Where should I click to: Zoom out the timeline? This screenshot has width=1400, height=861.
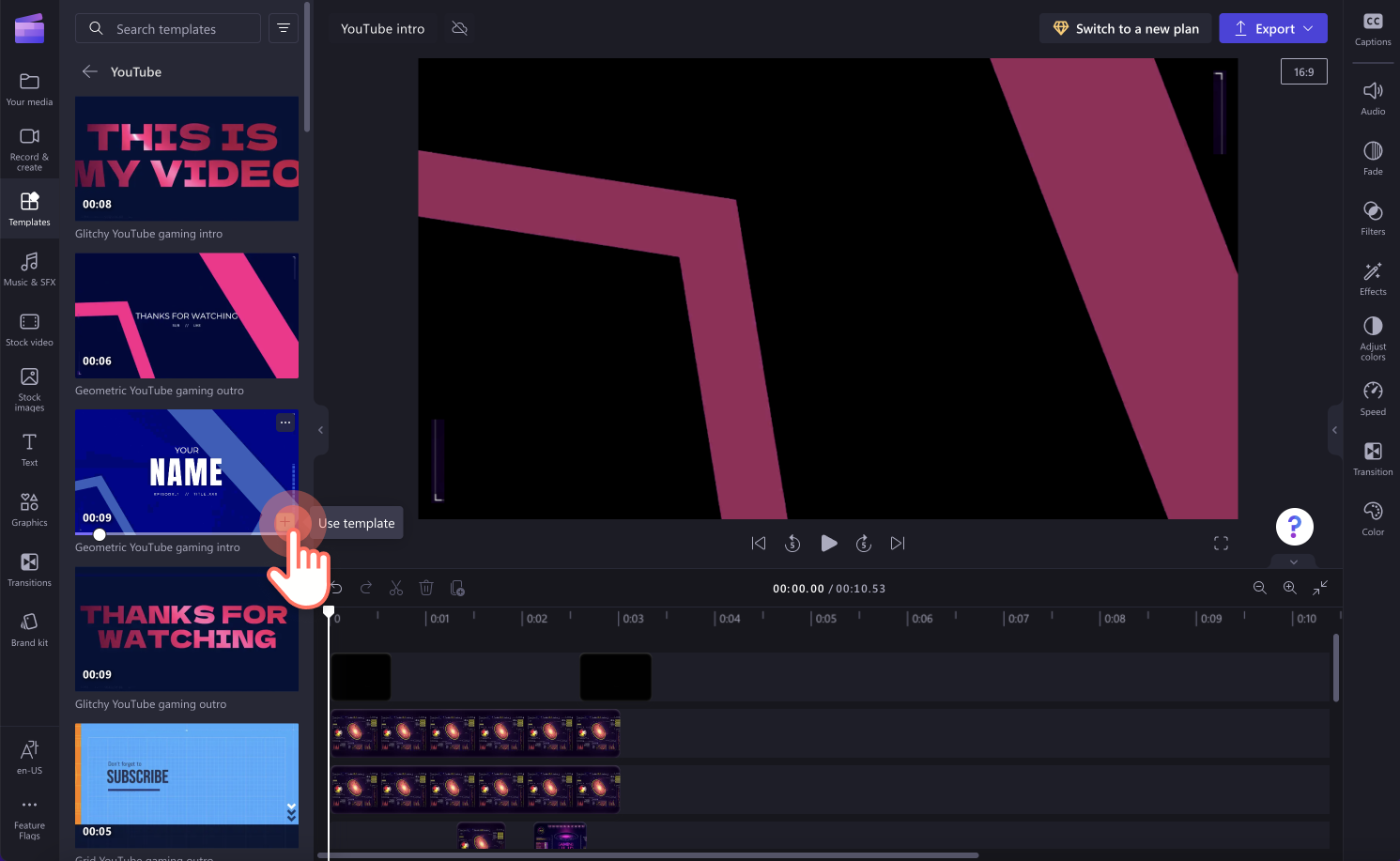(1260, 588)
